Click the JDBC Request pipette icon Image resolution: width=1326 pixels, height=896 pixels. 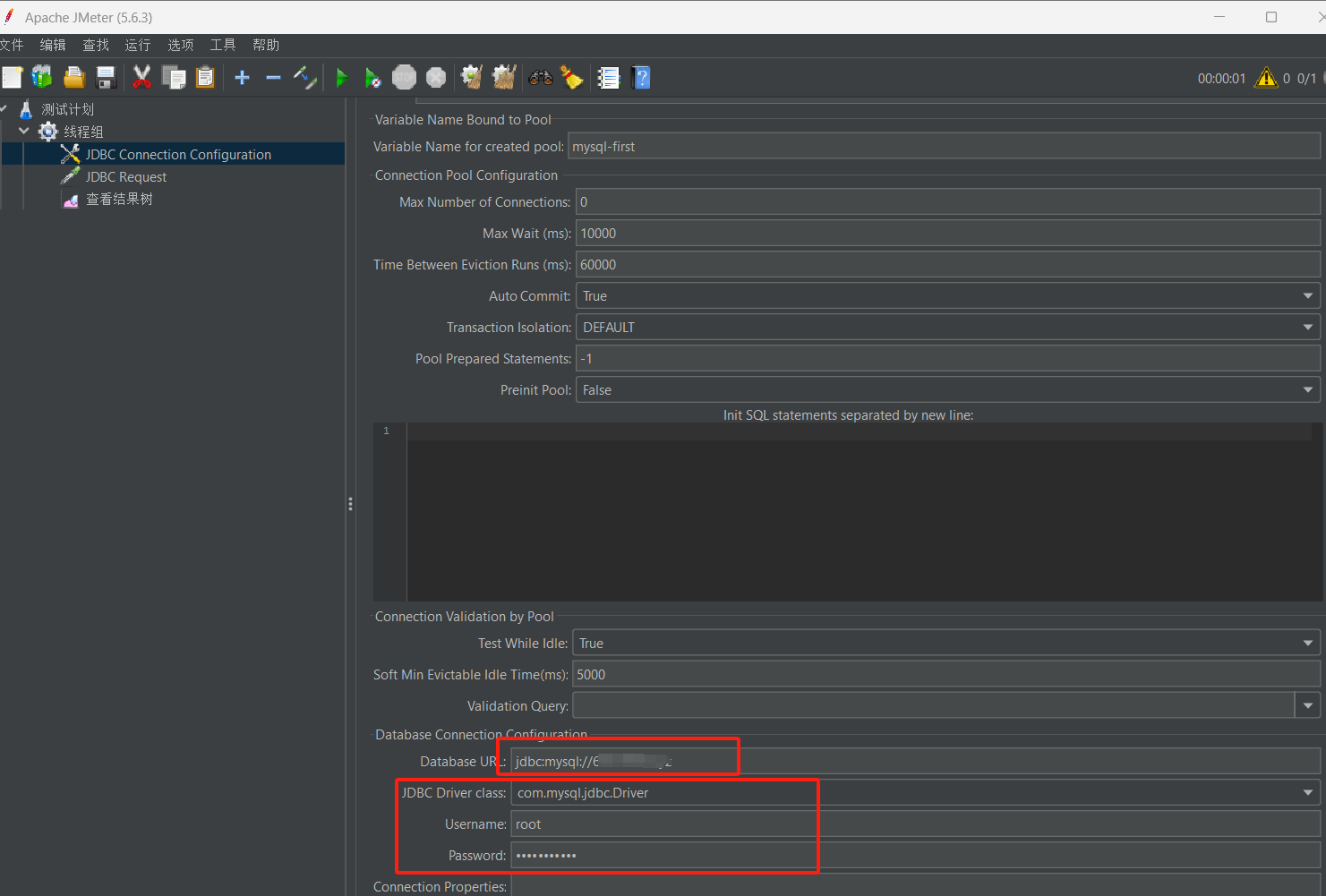coord(71,176)
